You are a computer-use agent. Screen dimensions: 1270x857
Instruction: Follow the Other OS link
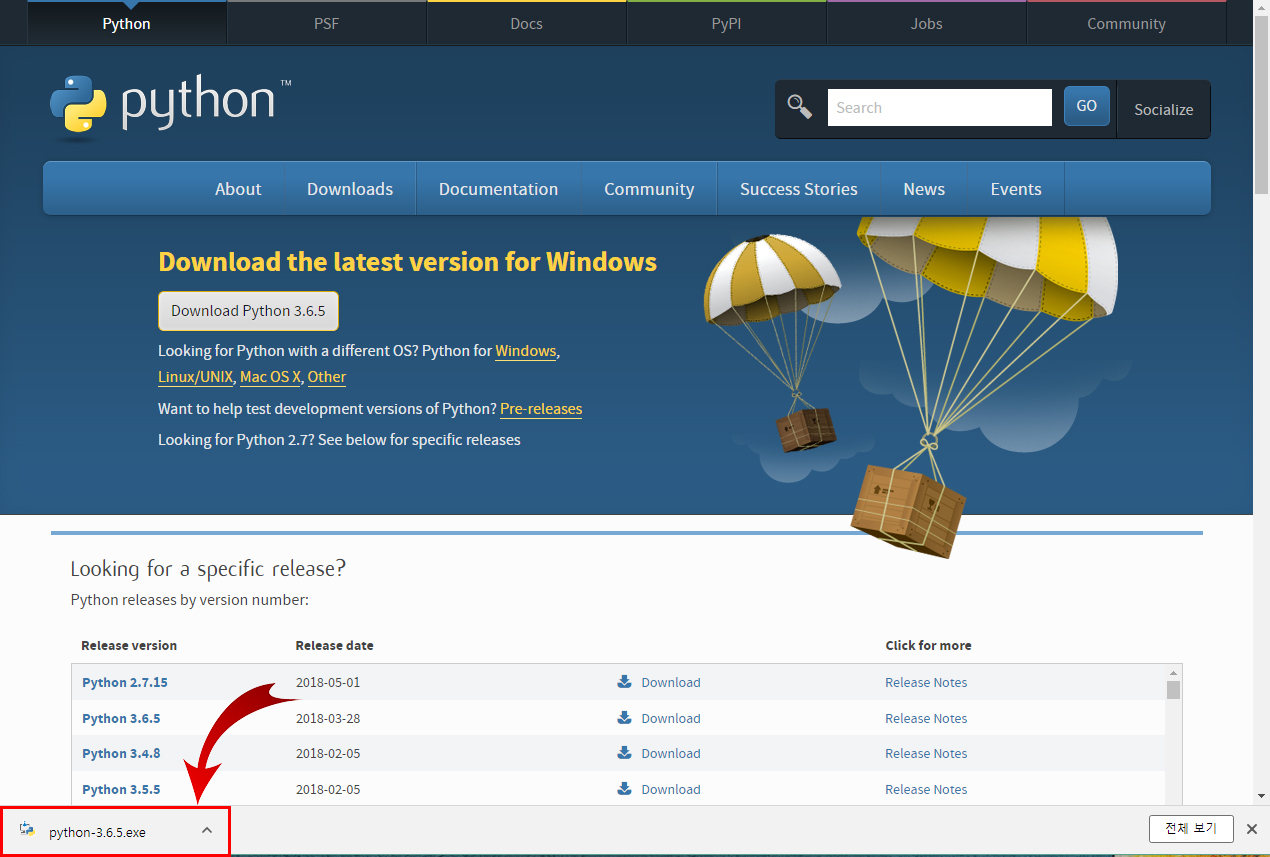pos(327,377)
